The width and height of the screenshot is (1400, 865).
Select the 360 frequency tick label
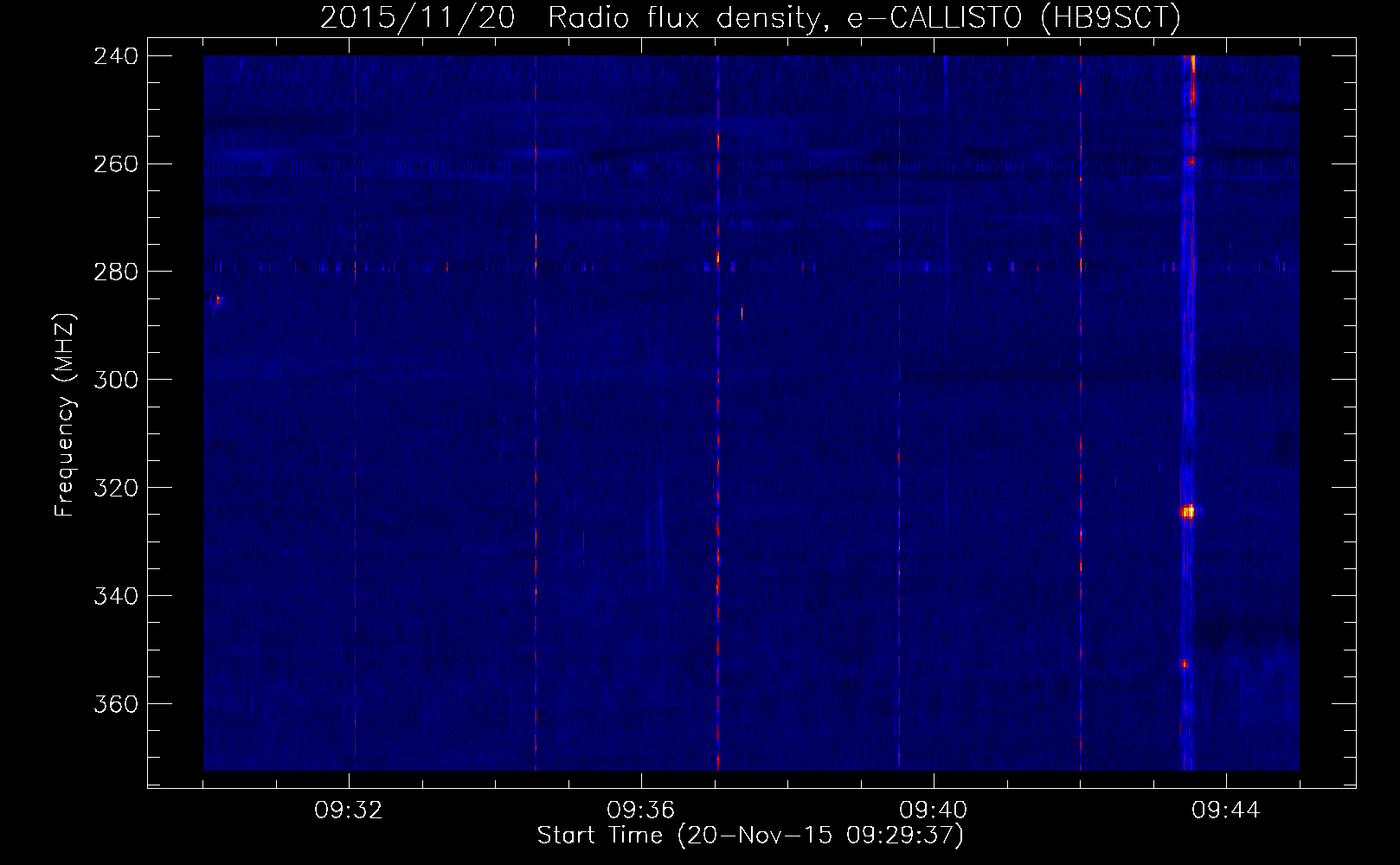tap(115, 705)
